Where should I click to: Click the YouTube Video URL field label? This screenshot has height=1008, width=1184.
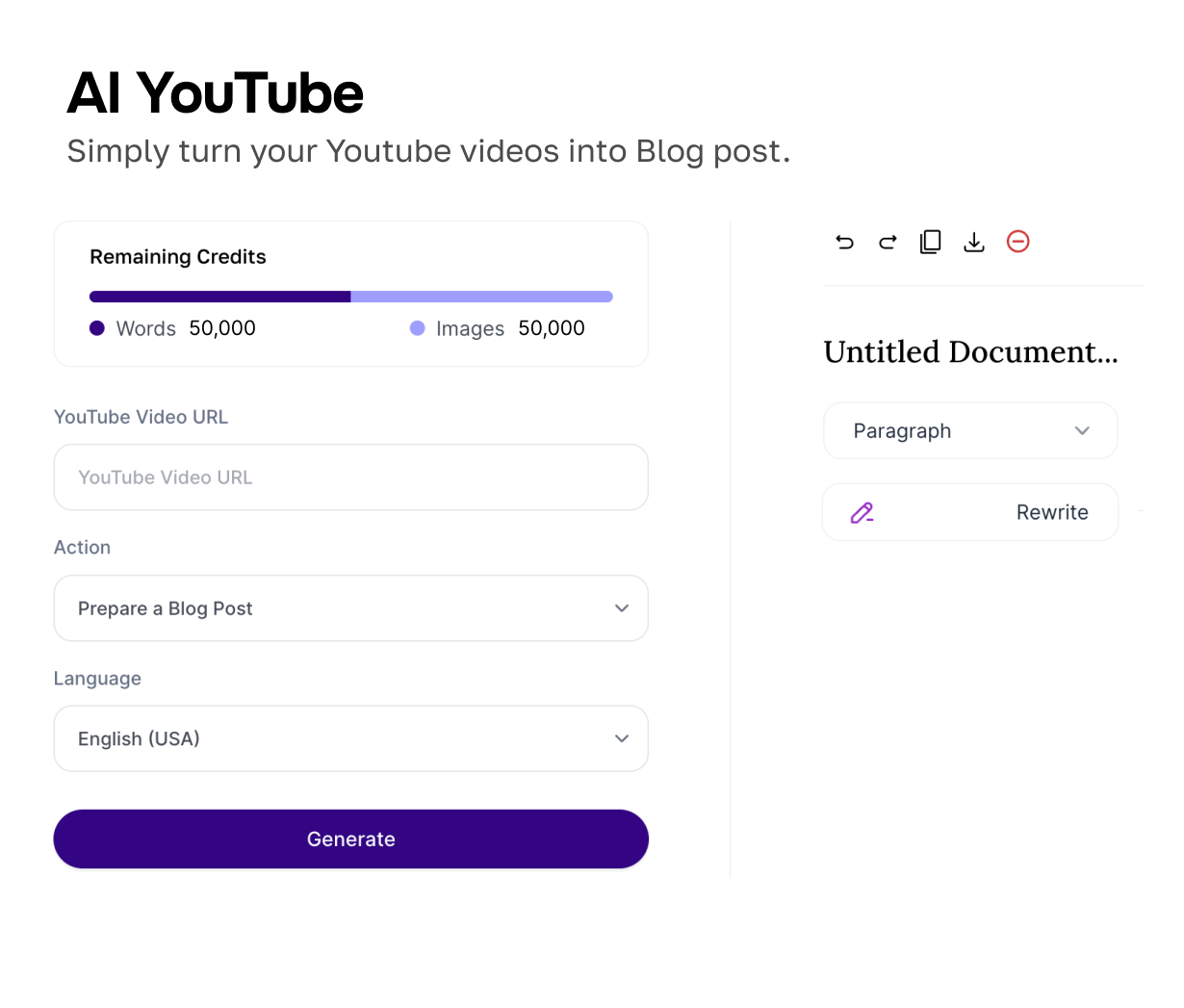click(141, 417)
